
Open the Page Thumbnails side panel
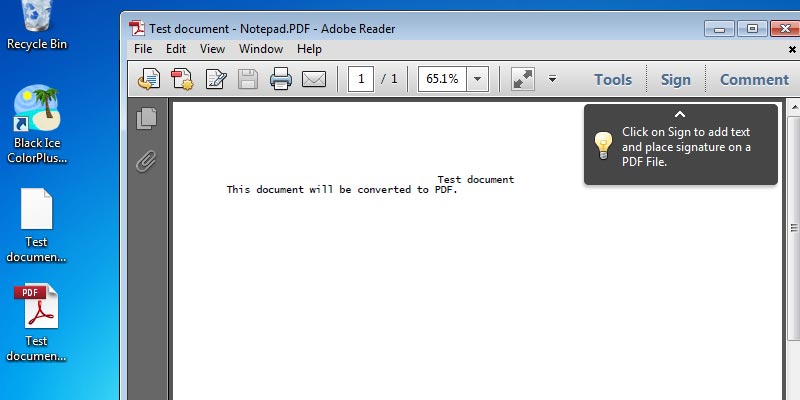pos(147,118)
